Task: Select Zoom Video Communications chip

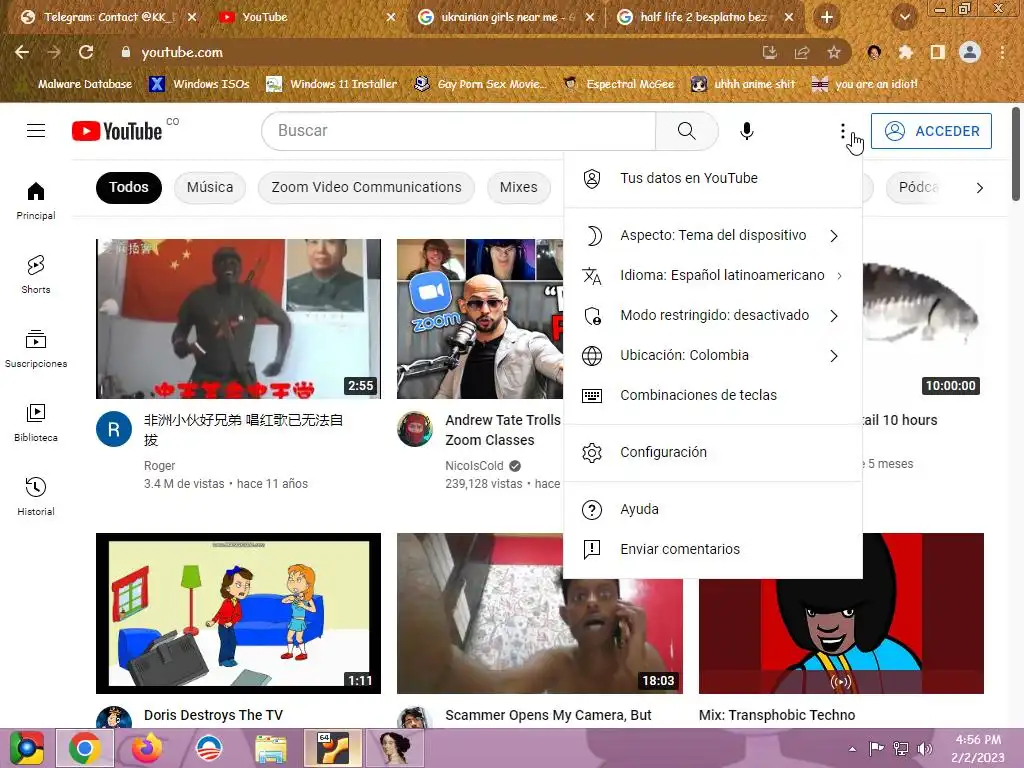Action: point(366,187)
